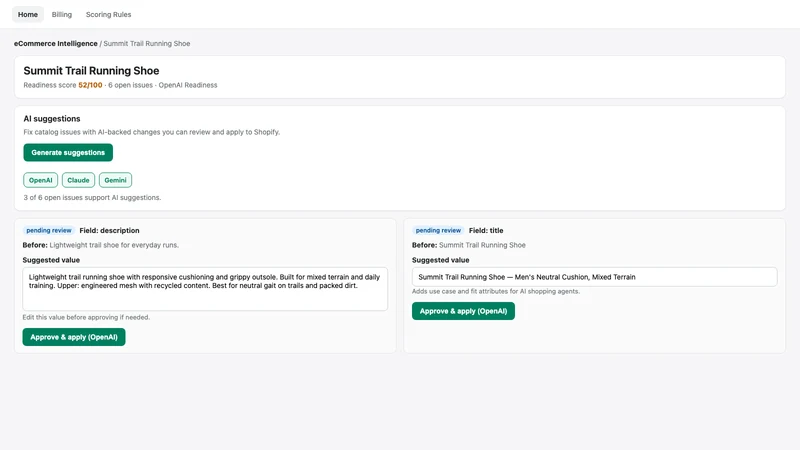This screenshot has height=450, width=800.
Task: Click 'Field: description' label
Action: 109,231
